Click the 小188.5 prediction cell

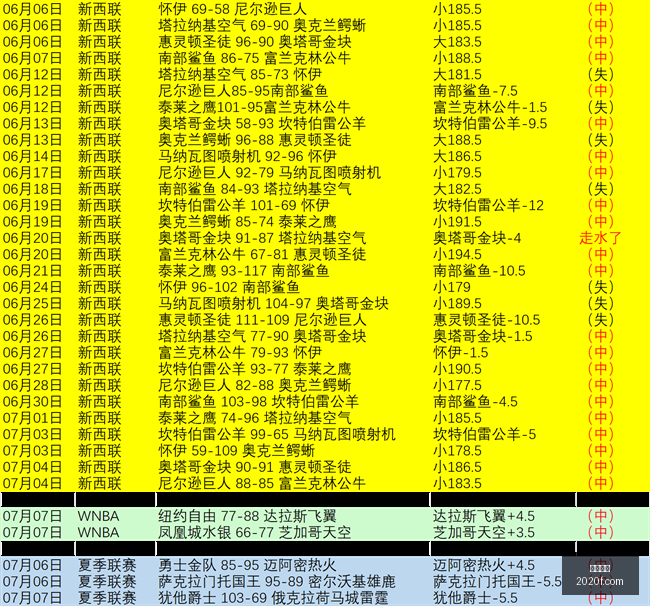tap(457, 58)
